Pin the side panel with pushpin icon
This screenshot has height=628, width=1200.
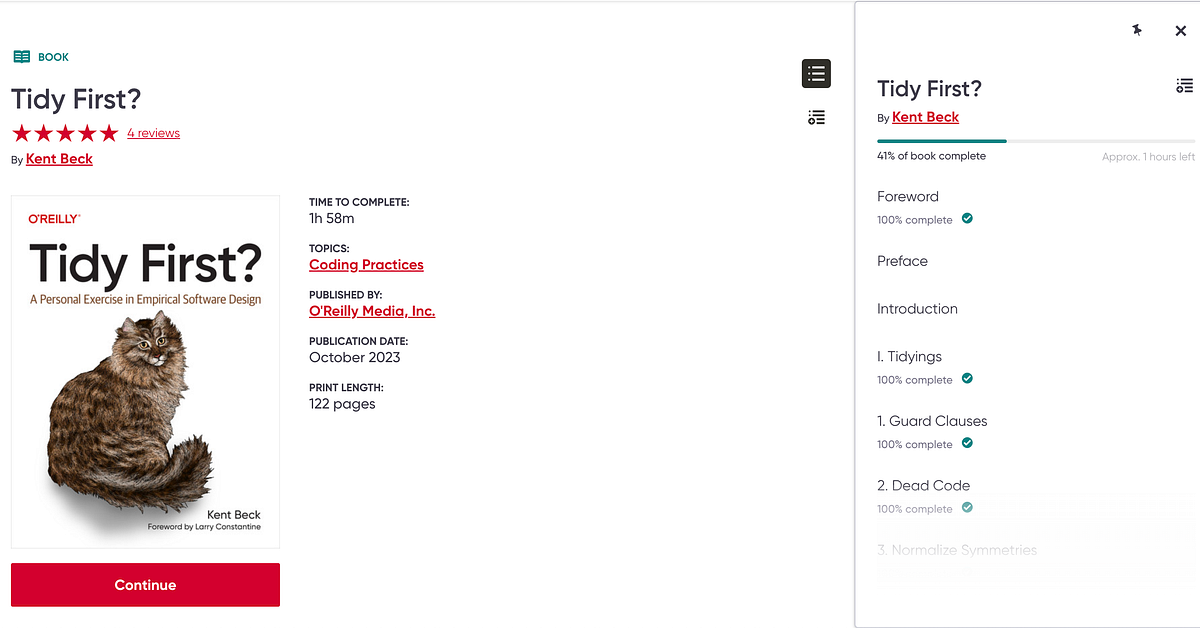pos(1137,30)
